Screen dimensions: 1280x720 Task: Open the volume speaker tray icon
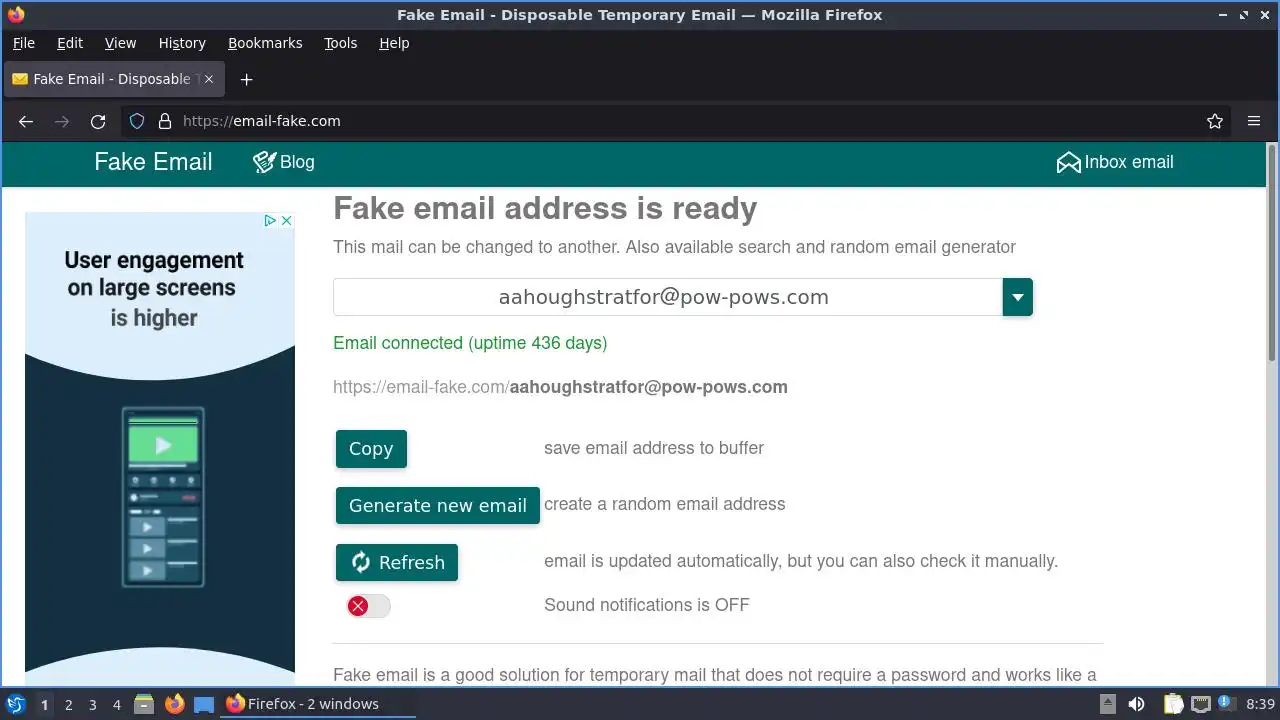pyautogui.click(x=1136, y=704)
